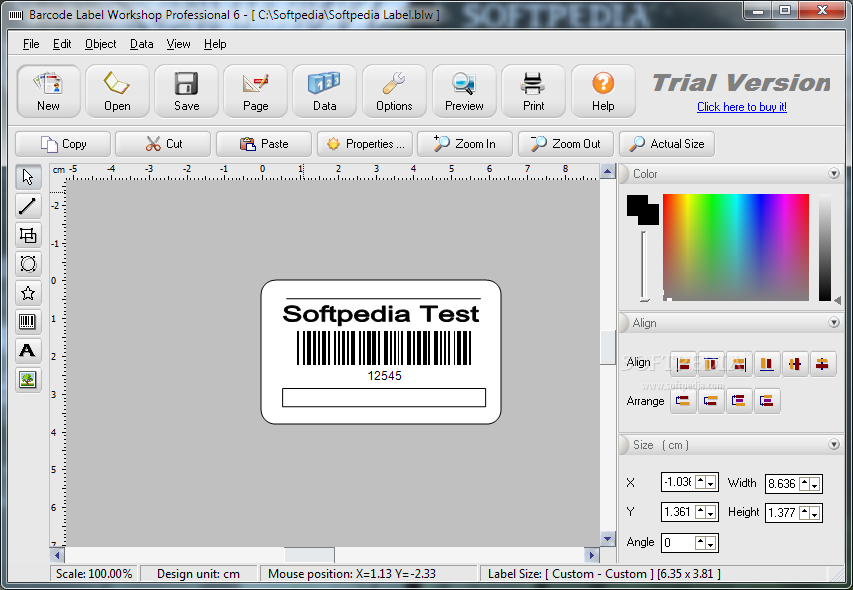Open the Data manager
The image size is (853, 590).
[324, 90]
